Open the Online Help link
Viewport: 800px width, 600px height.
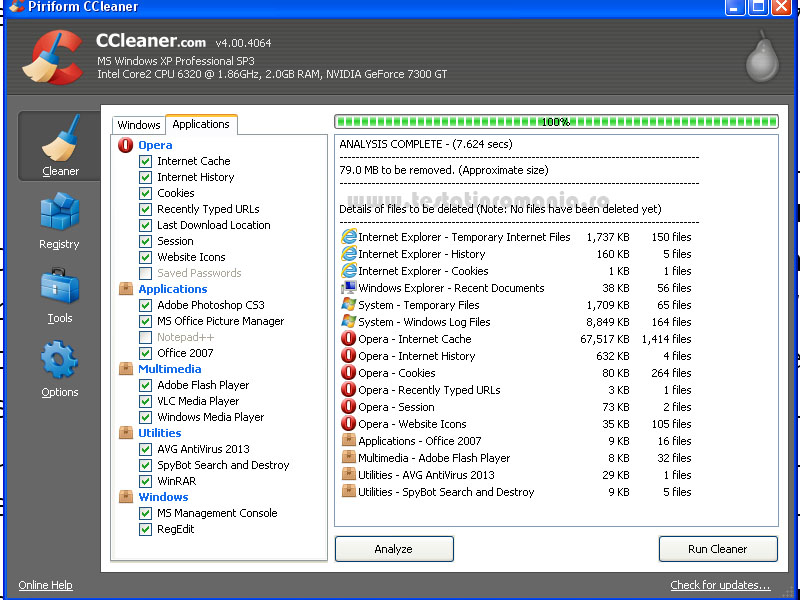pos(45,585)
